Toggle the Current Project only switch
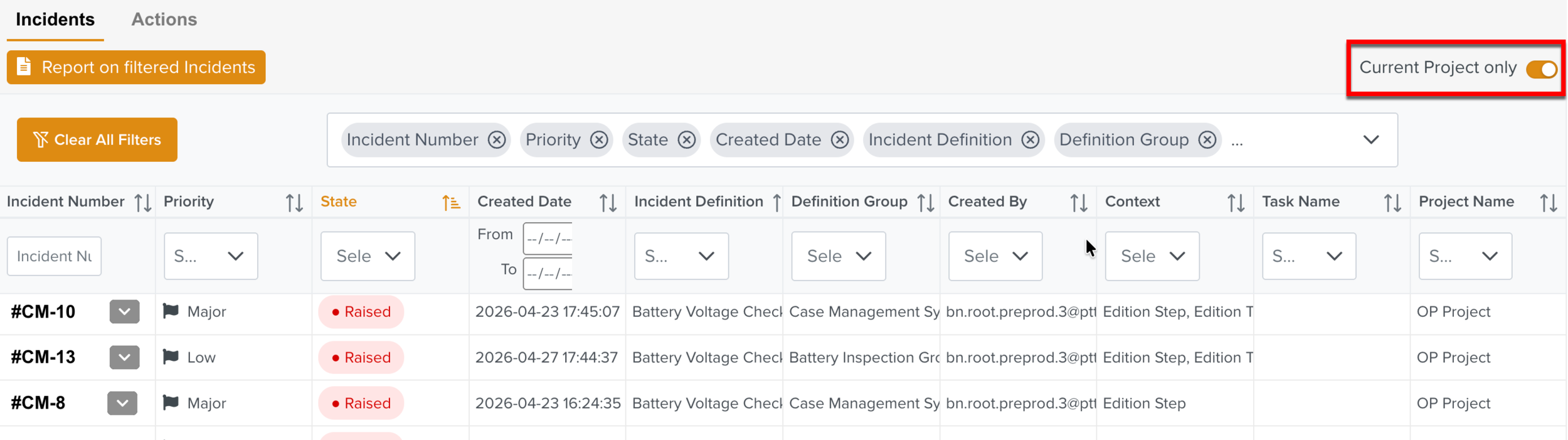The width and height of the screenshot is (1568, 440). (x=1542, y=68)
